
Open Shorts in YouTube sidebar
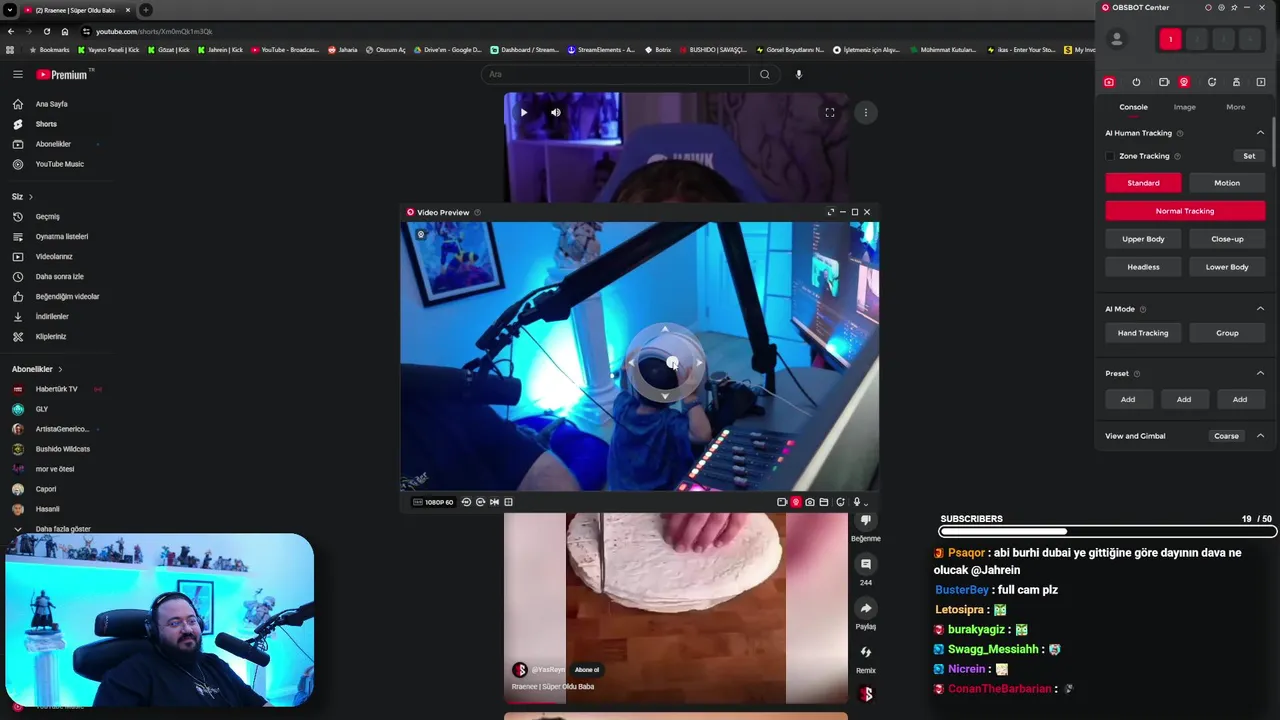pos(46,124)
